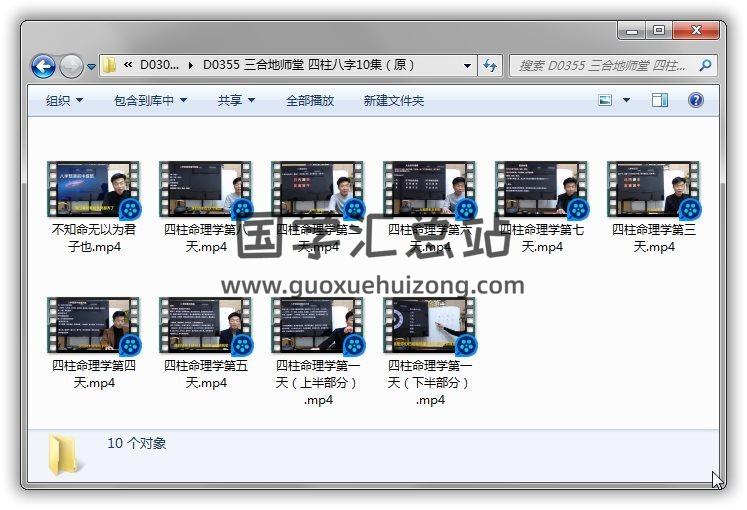The width and height of the screenshot is (747, 510).
Task: Change view using the view icon
Action: [605, 100]
